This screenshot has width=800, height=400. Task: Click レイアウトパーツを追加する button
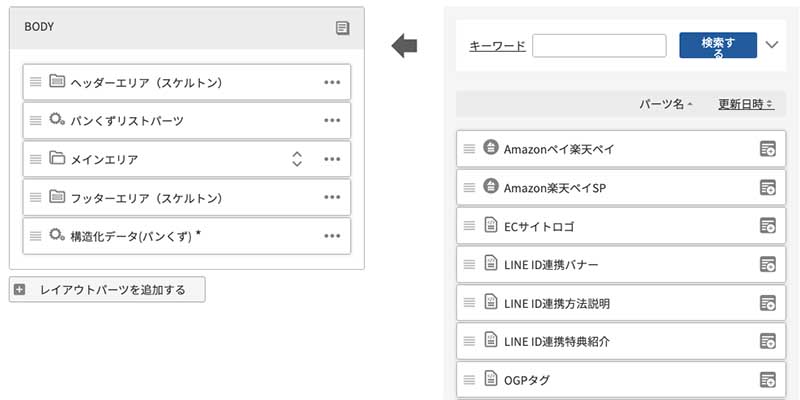[106, 290]
